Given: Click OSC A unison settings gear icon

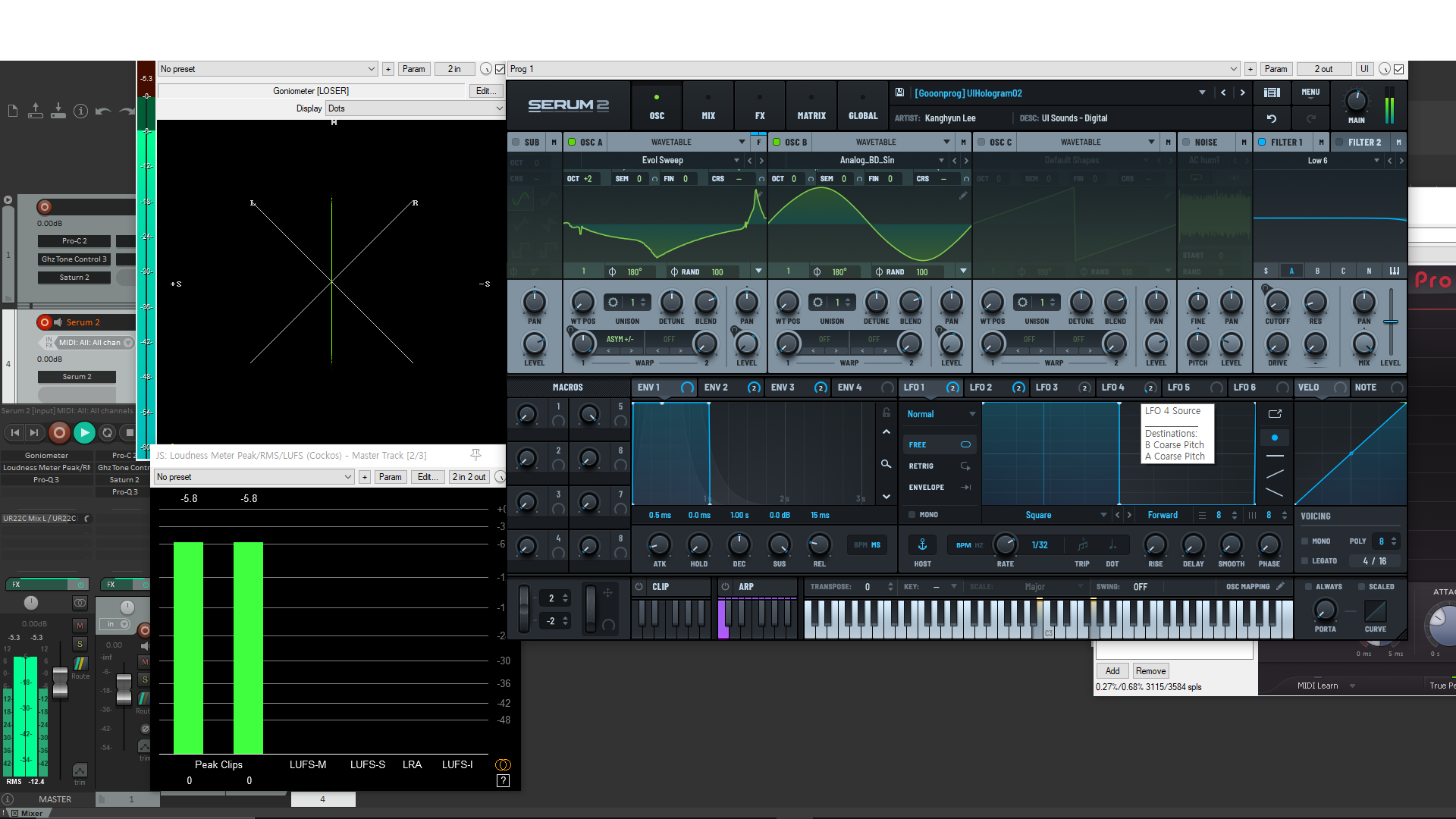Looking at the screenshot, I should (613, 302).
